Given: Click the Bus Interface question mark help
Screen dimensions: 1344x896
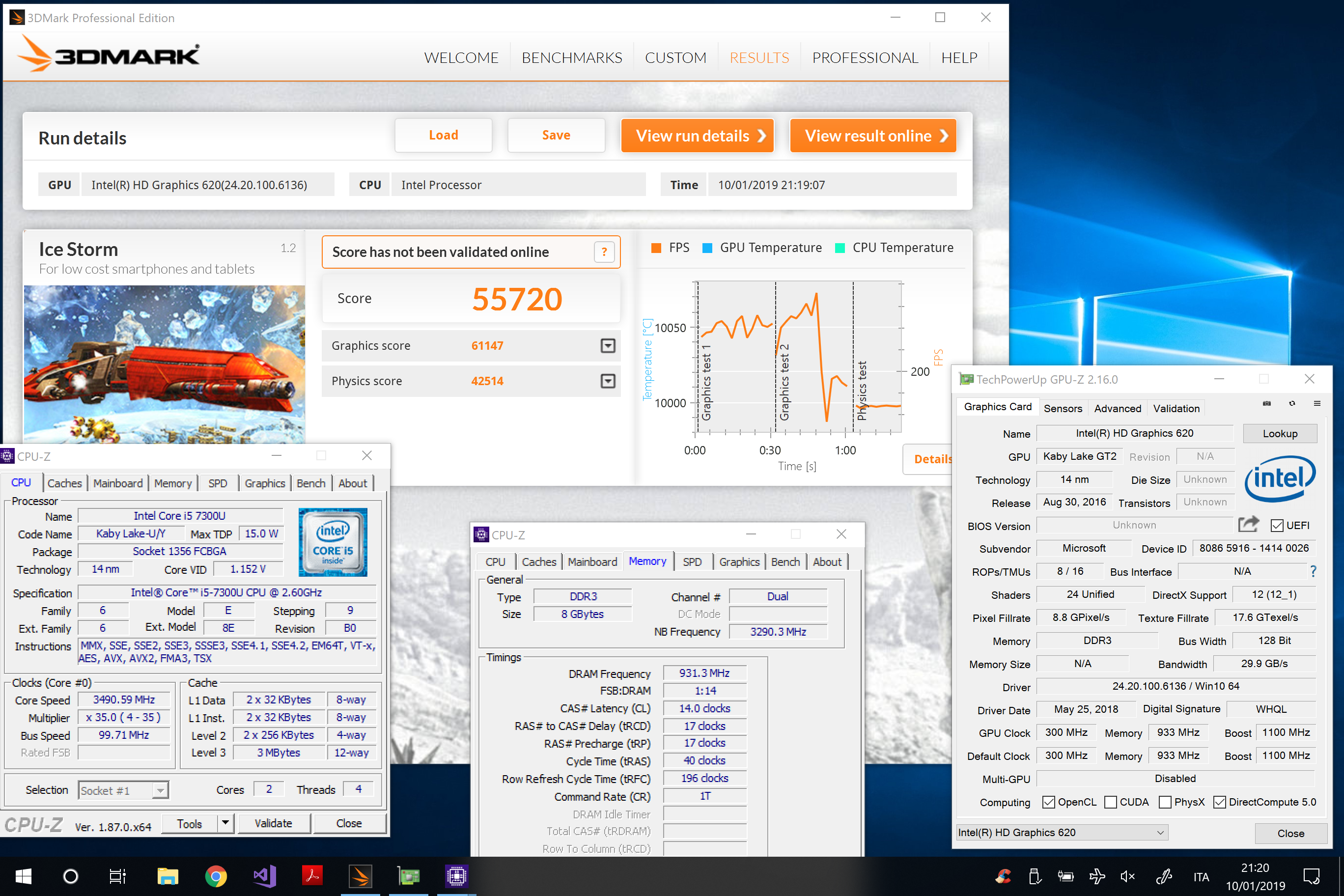Looking at the screenshot, I should (x=1313, y=571).
